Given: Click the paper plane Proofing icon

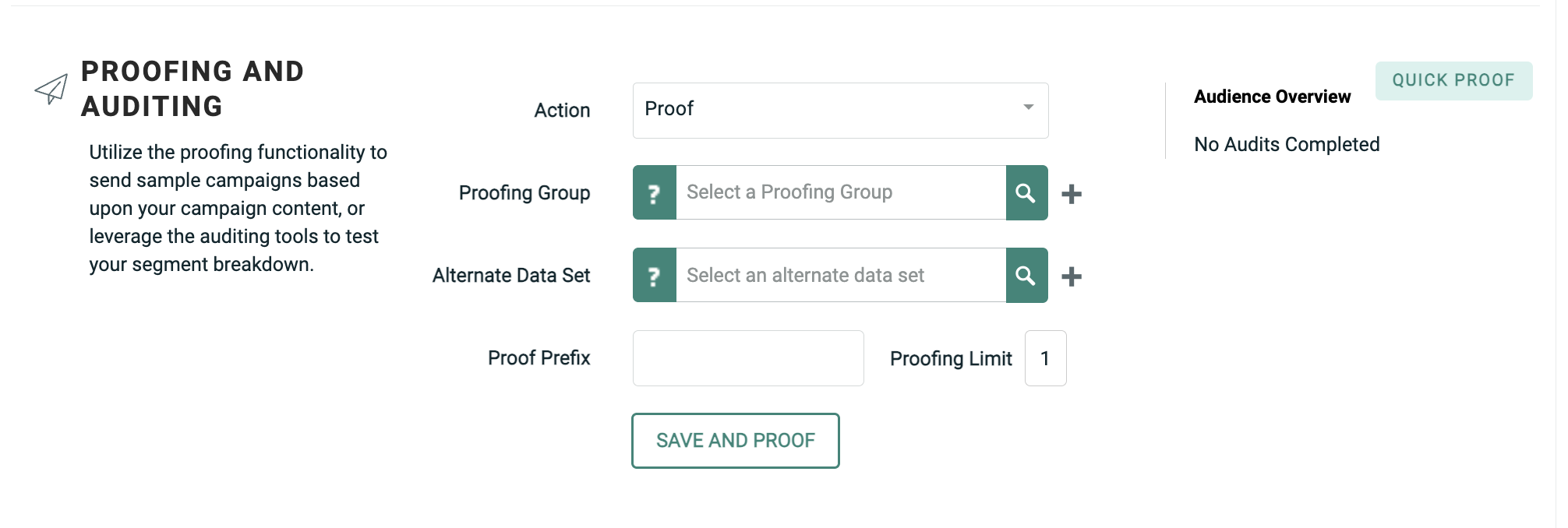Looking at the screenshot, I should [51, 90].
